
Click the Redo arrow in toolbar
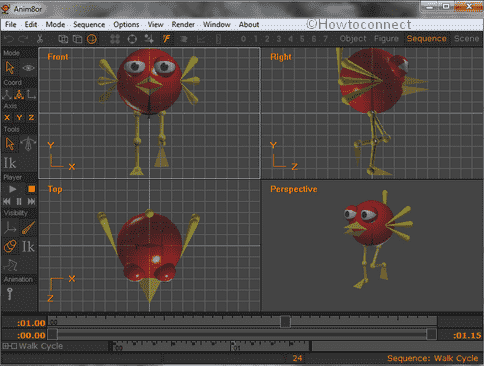23,39
